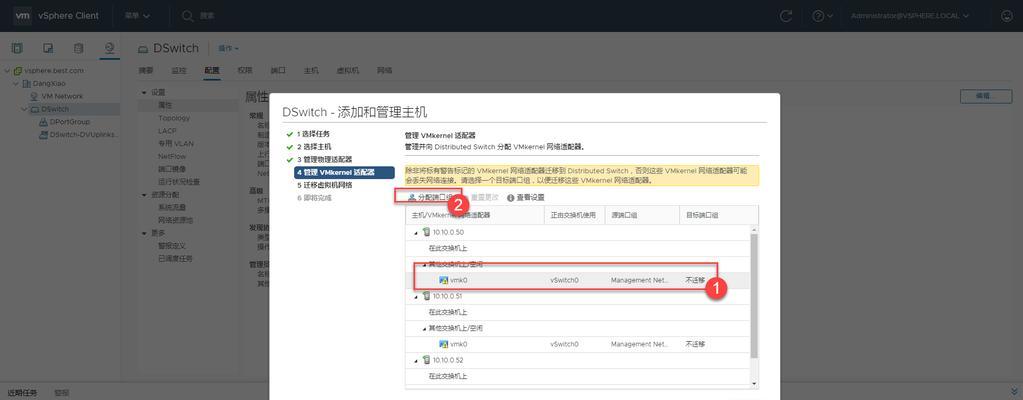The image size is (1023, 400).
Task: Collapse the 设置 section in side menu
Action: (144, 93)
